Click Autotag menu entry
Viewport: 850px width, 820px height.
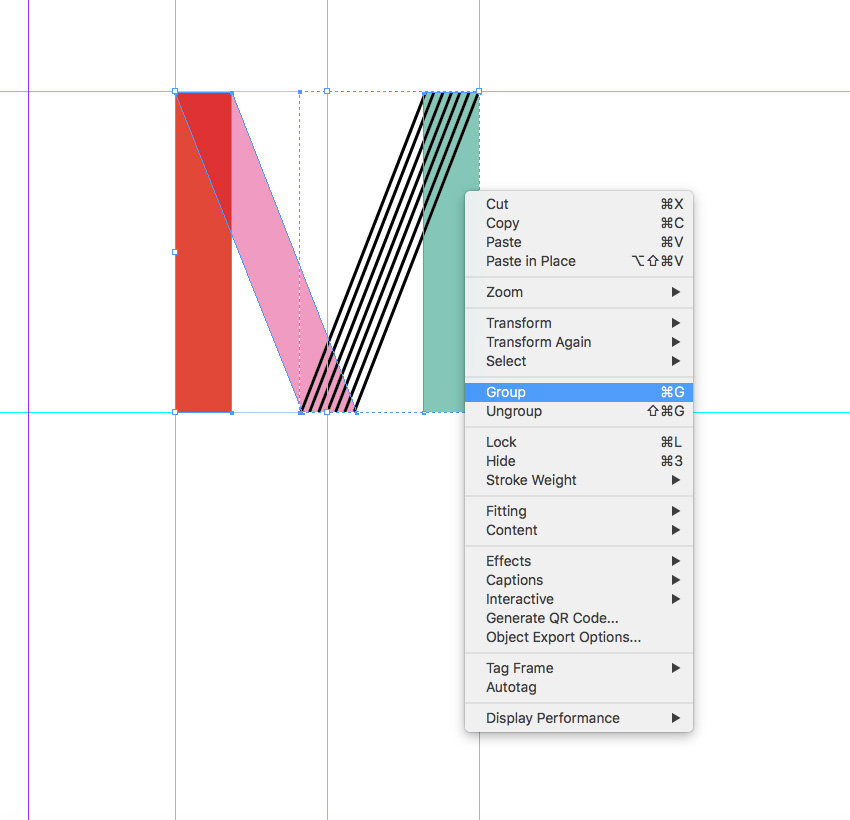[511, 687]
